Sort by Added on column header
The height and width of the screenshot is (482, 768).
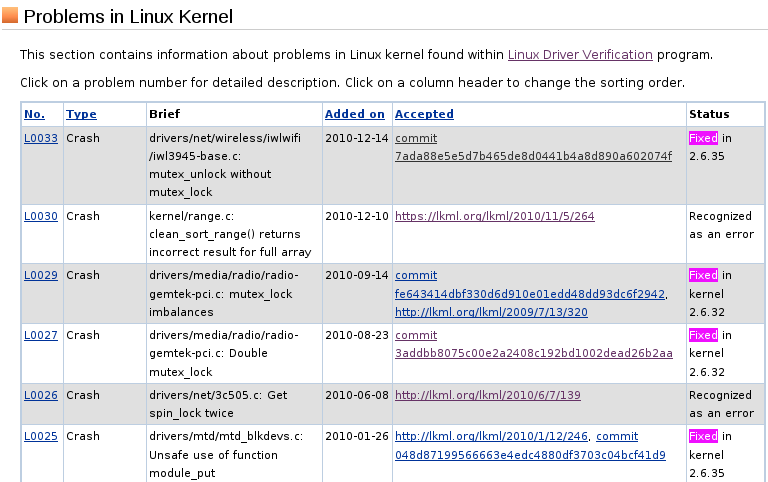[355, 114]
